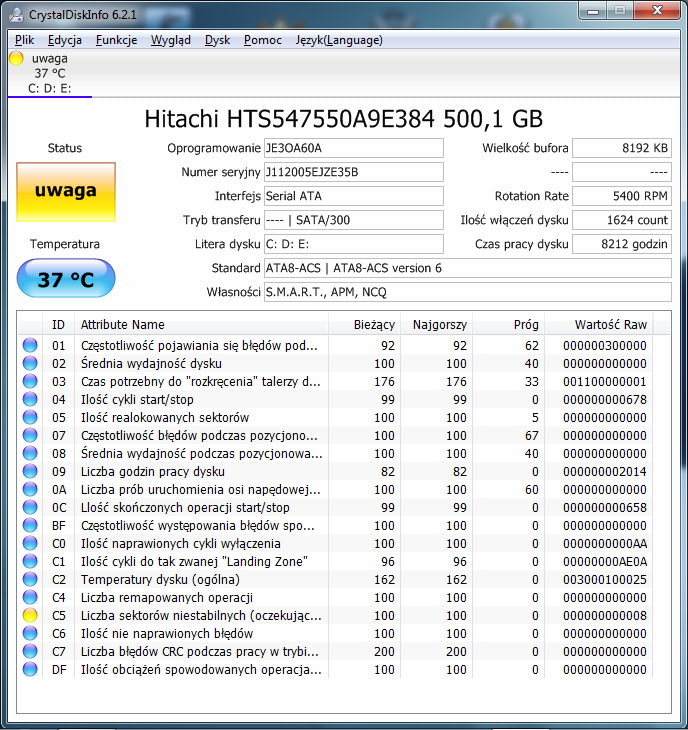The height and width of the screenshot is (730, 688).
Task: Click the buffer size field 8192 KB
Action: point(621,148)
